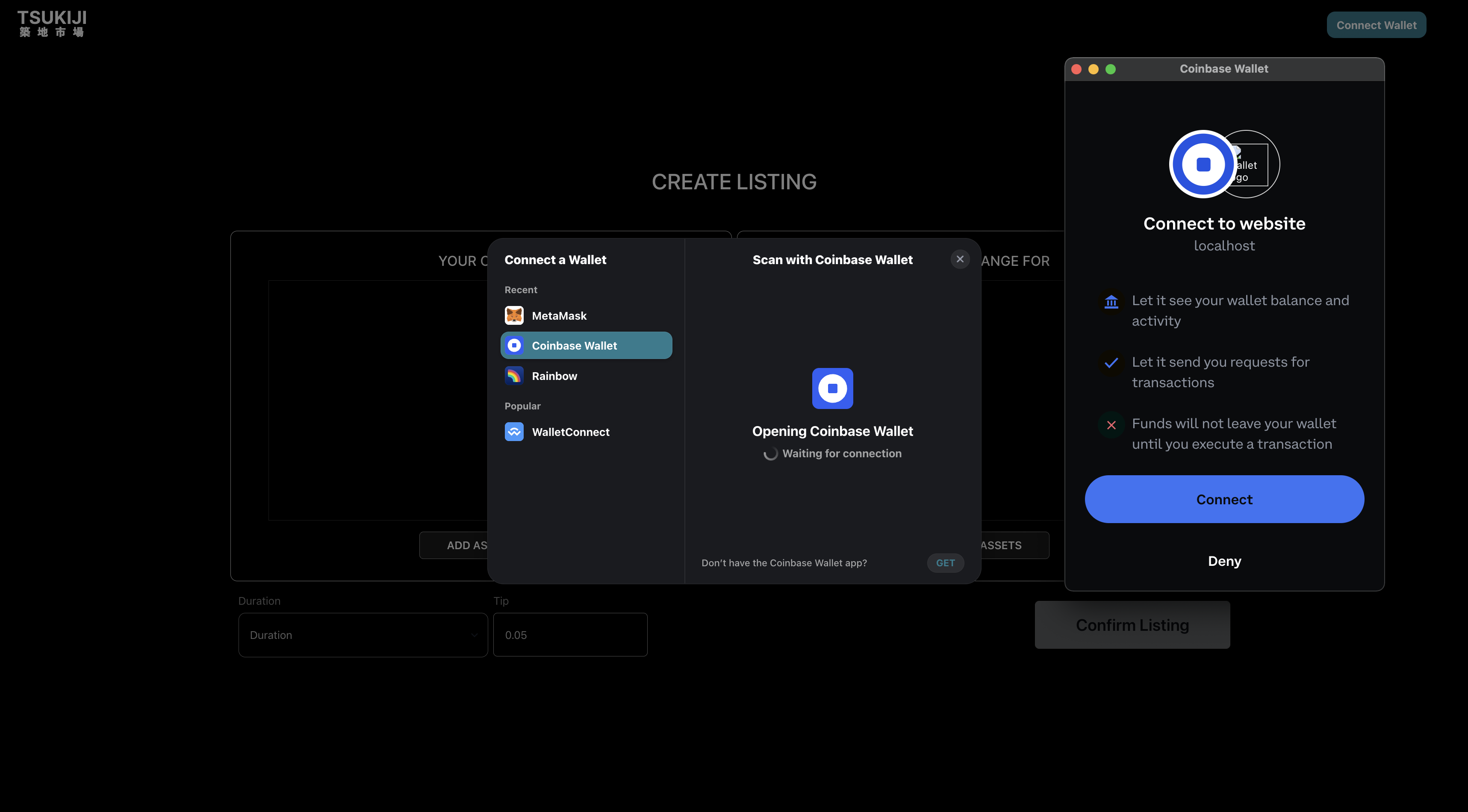Click Funds will not leave your wallet text
This screenshot has height=812, width=1468.
pyautogui.click(x=1234, y=434)
